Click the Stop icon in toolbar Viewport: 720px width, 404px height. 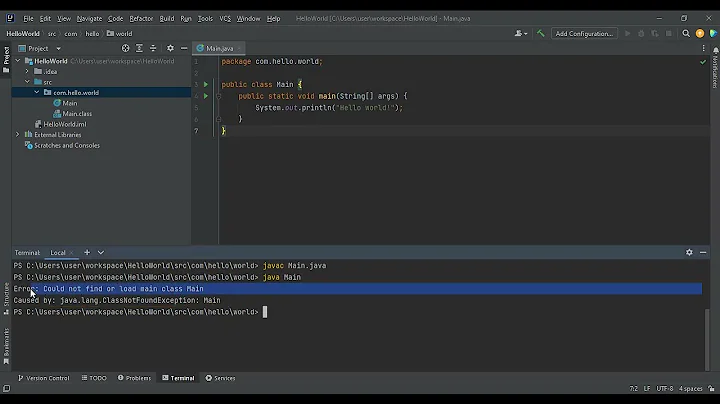[x=669, y=34]
